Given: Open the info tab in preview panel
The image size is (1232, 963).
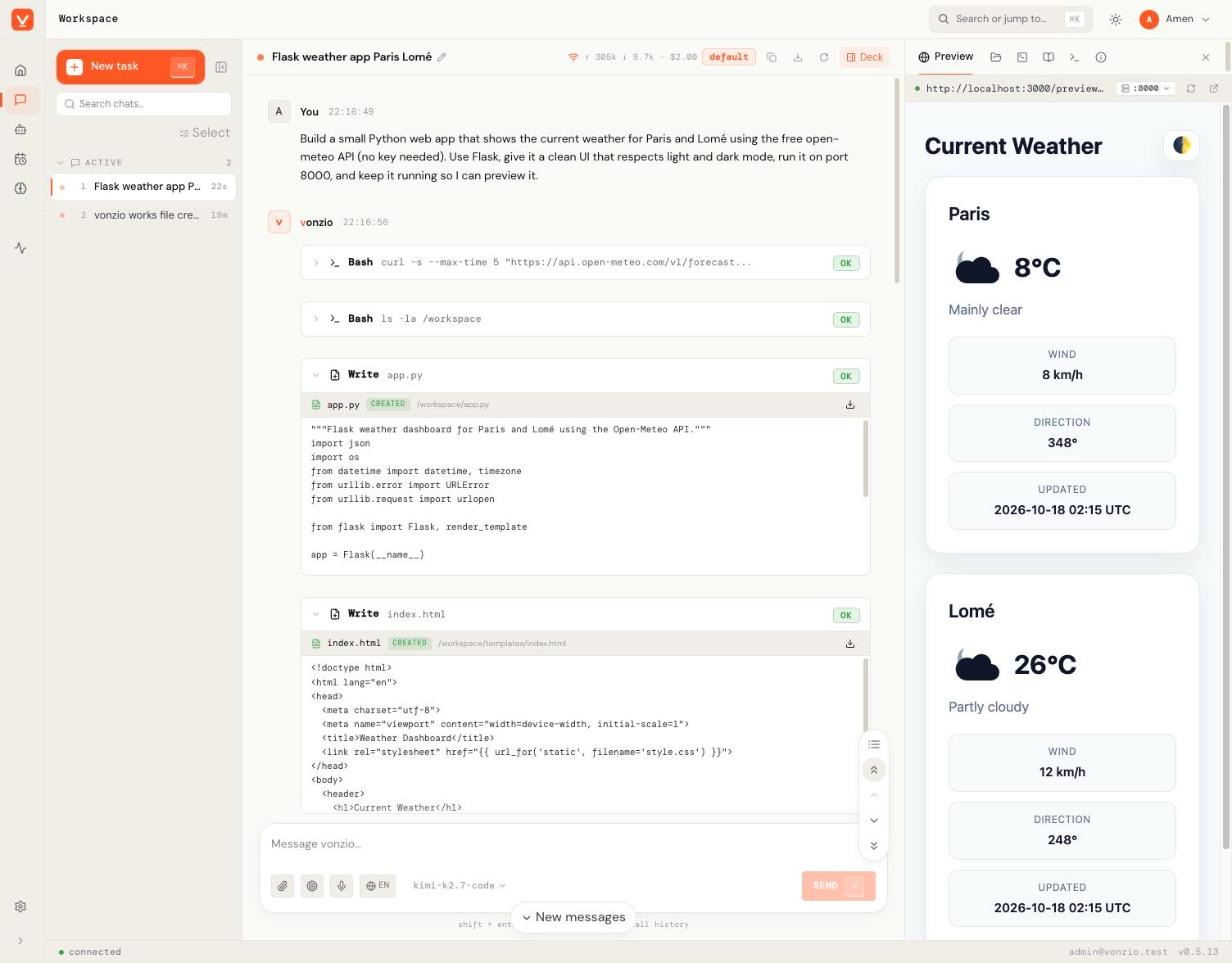Looking at the screenshot, I should 1100,57.
